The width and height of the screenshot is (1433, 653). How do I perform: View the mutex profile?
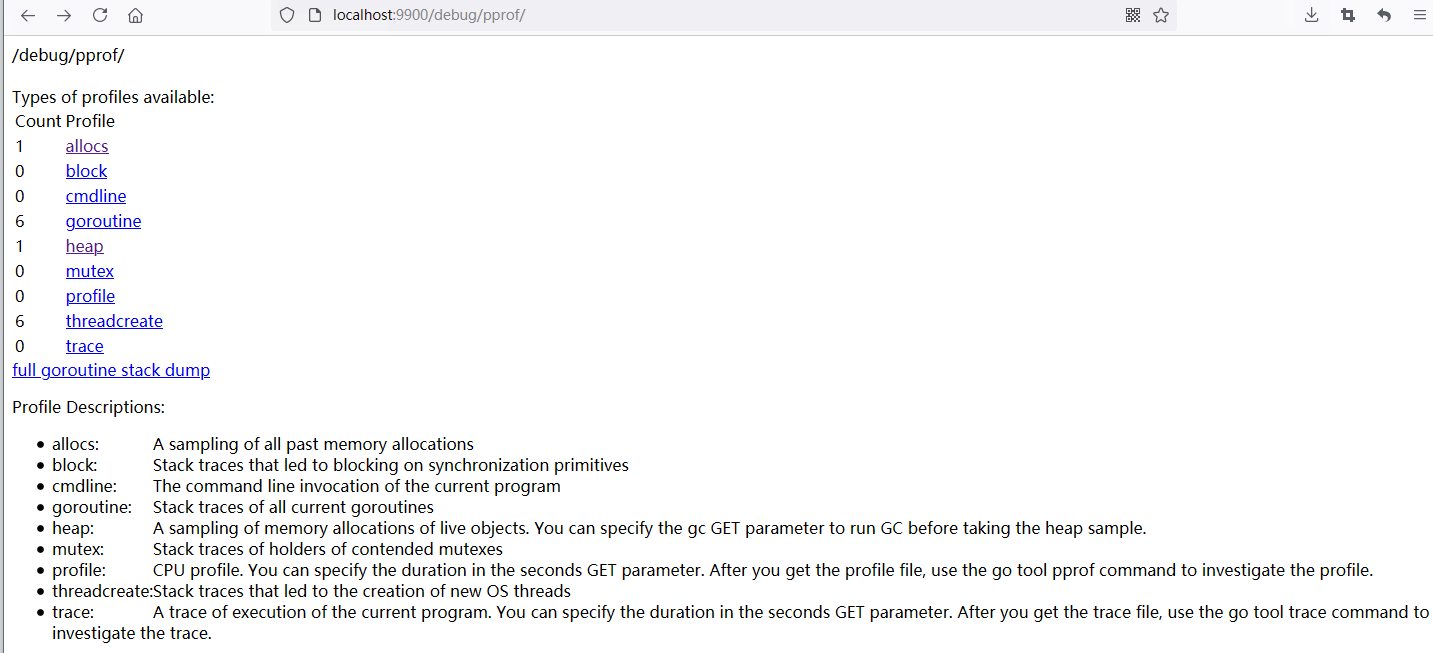pos(90,271)
